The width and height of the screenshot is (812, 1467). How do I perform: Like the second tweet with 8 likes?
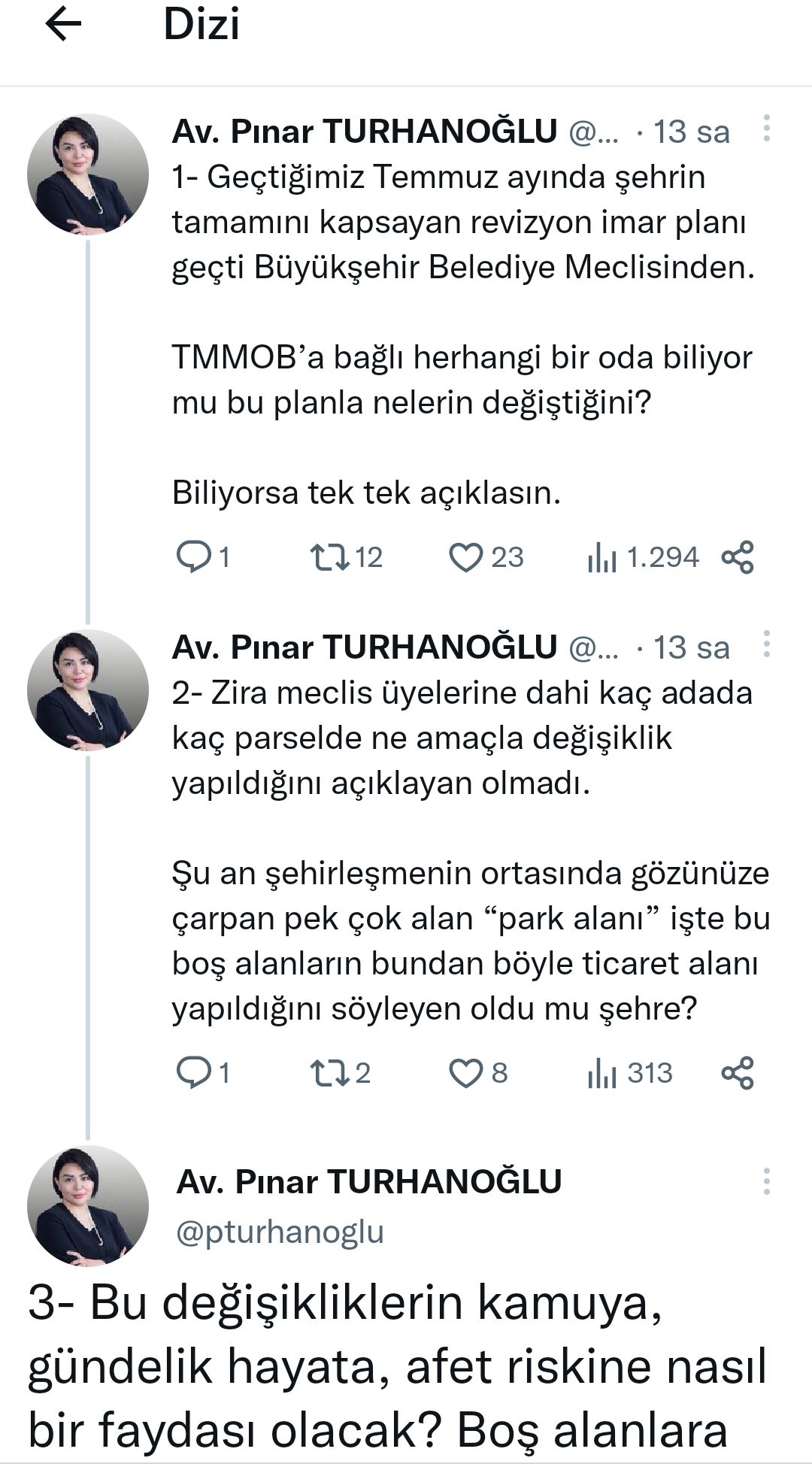point(465,1073)
